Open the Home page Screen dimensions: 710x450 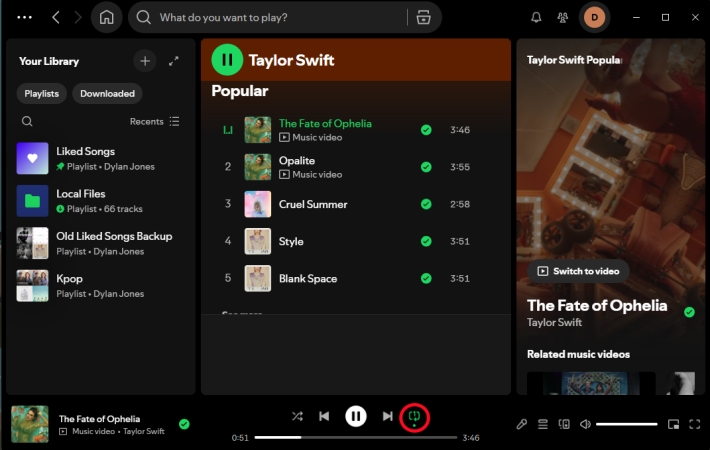pos(106,17)
